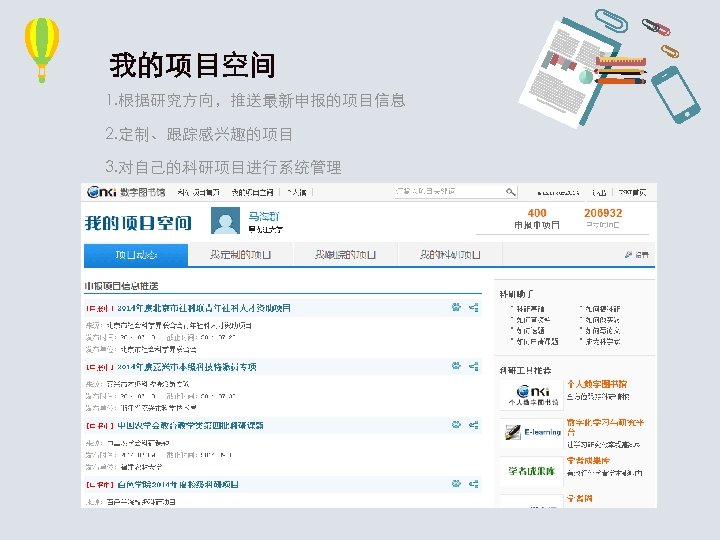This screenshot has height=540, width=720.
Task: Click the share icon on the 中国农学会 project row
Action: coord(474,425)
